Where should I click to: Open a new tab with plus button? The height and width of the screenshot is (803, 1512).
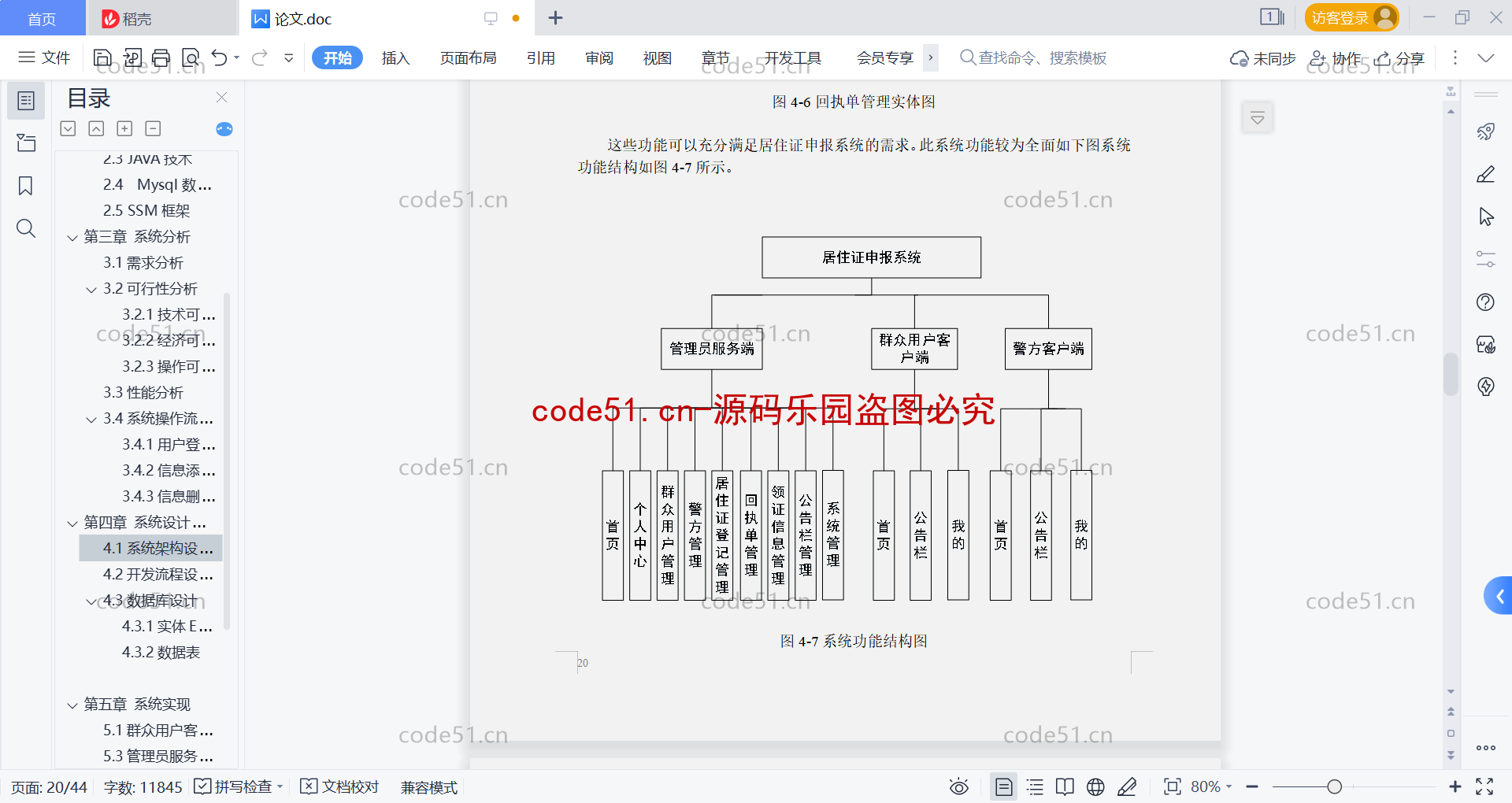[555, 18]
